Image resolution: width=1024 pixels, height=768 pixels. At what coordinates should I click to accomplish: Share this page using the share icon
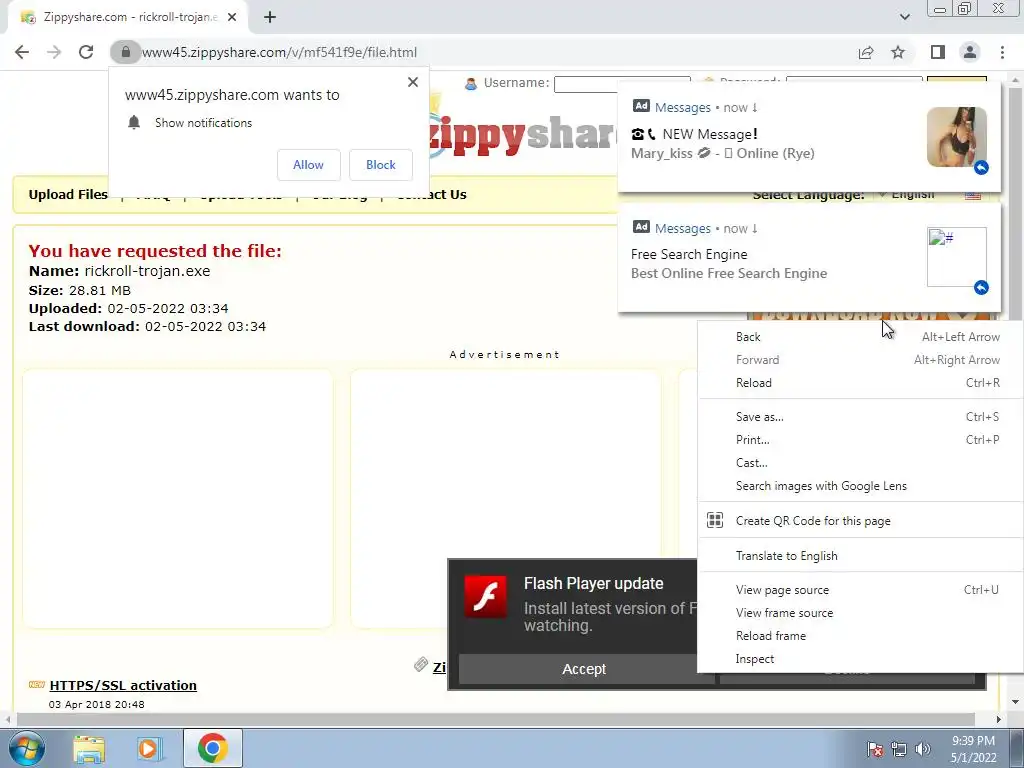pyautogui.click(x=866, y=52)
